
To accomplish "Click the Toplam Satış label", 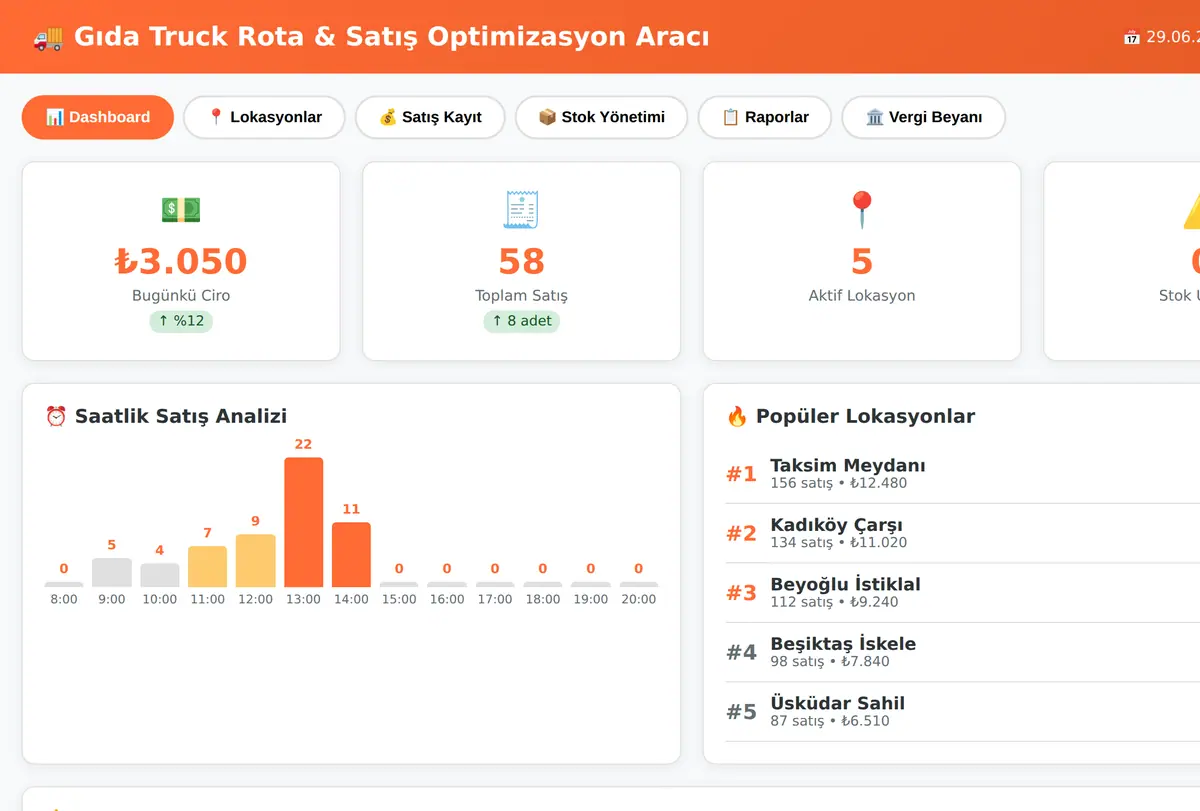I will 521,296.
